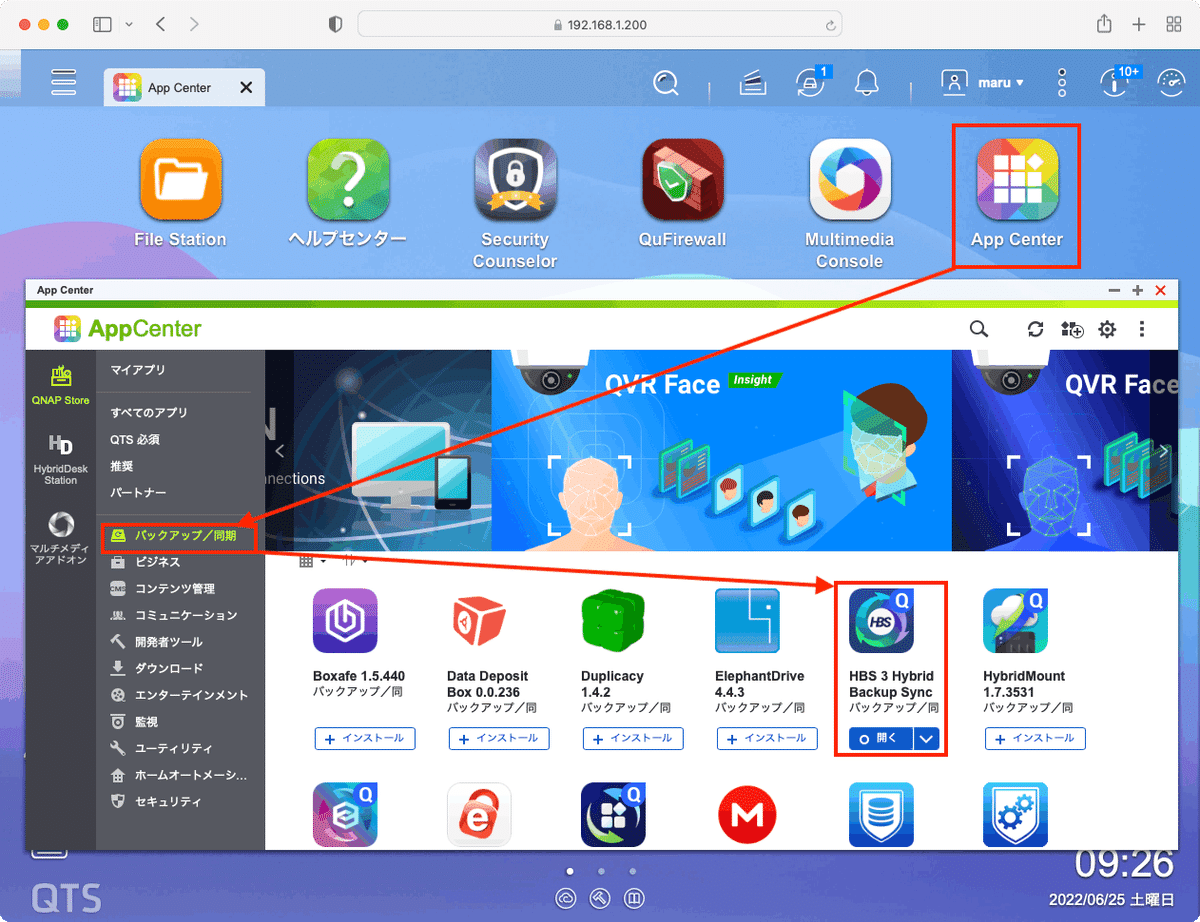Refresh the App Center app list
Image resolution: width=1200 pixels, height=922 pixels.
tap(1036, 329)
